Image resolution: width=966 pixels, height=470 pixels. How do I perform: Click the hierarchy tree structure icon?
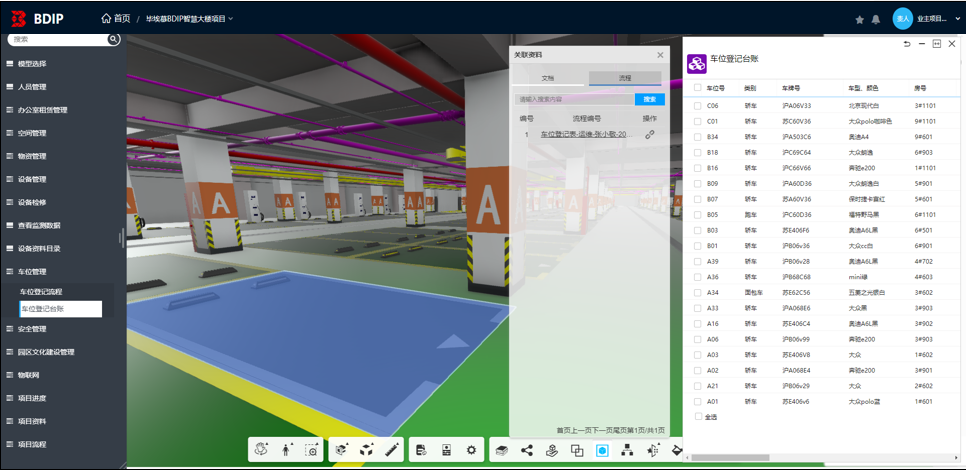point(627,450)
